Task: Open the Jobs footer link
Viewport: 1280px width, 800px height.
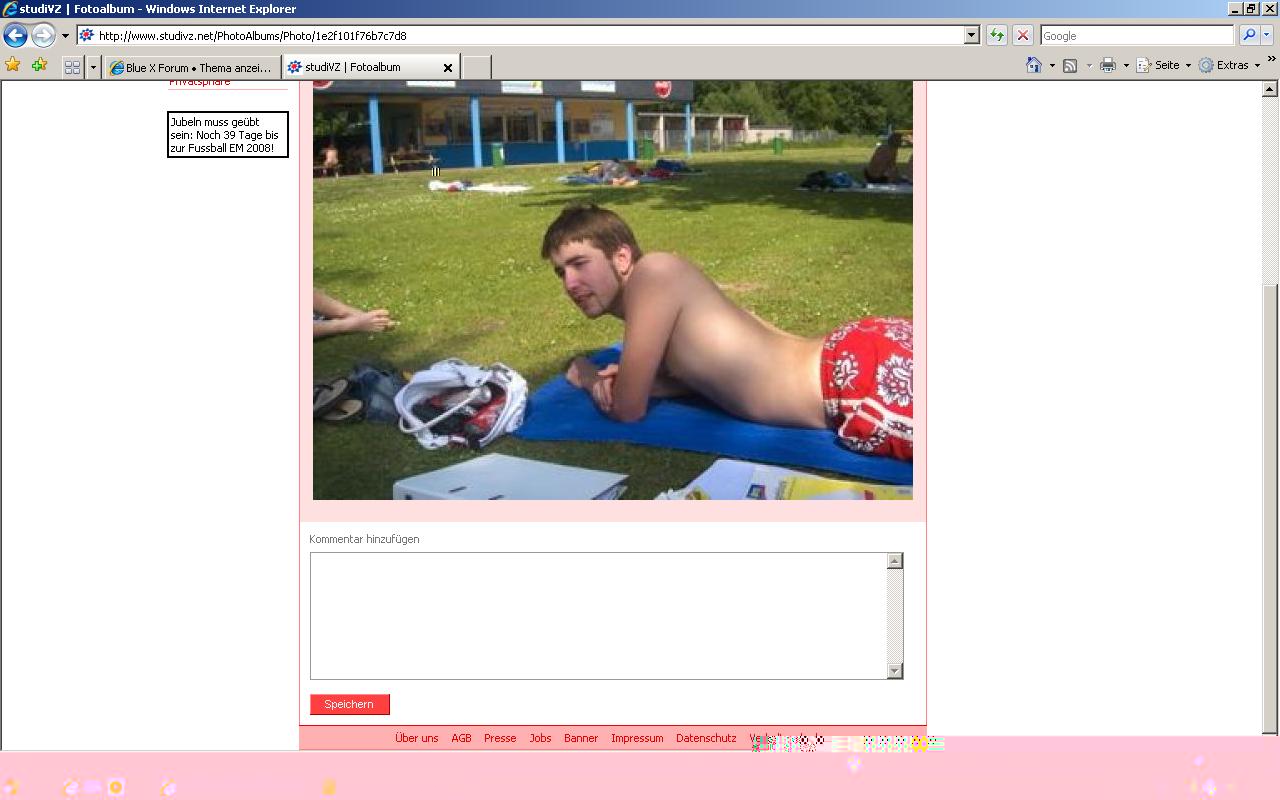Action: click(x=540, y=738)
